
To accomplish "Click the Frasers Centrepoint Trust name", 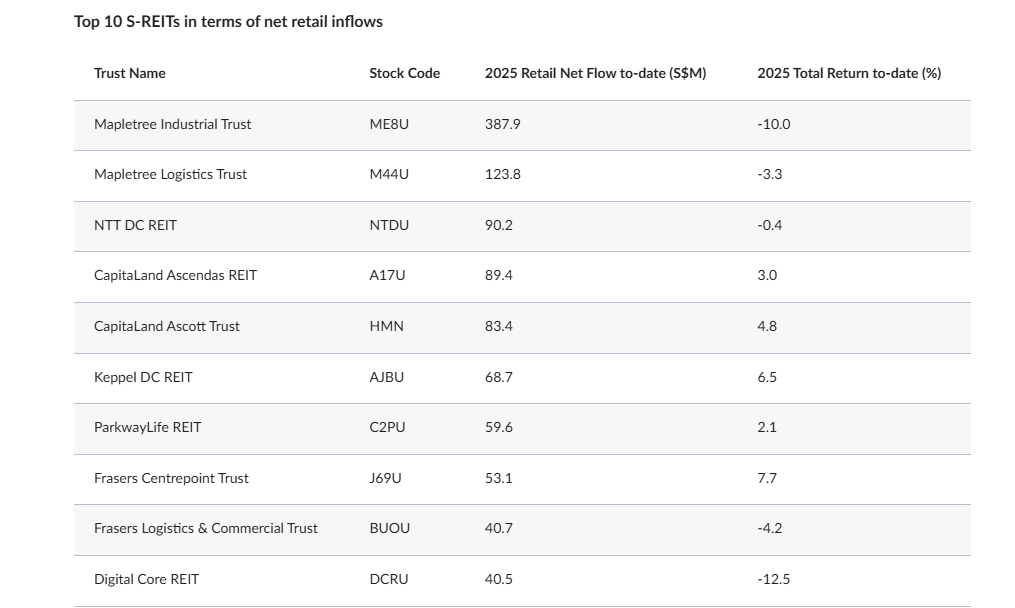I will point(171,478).
